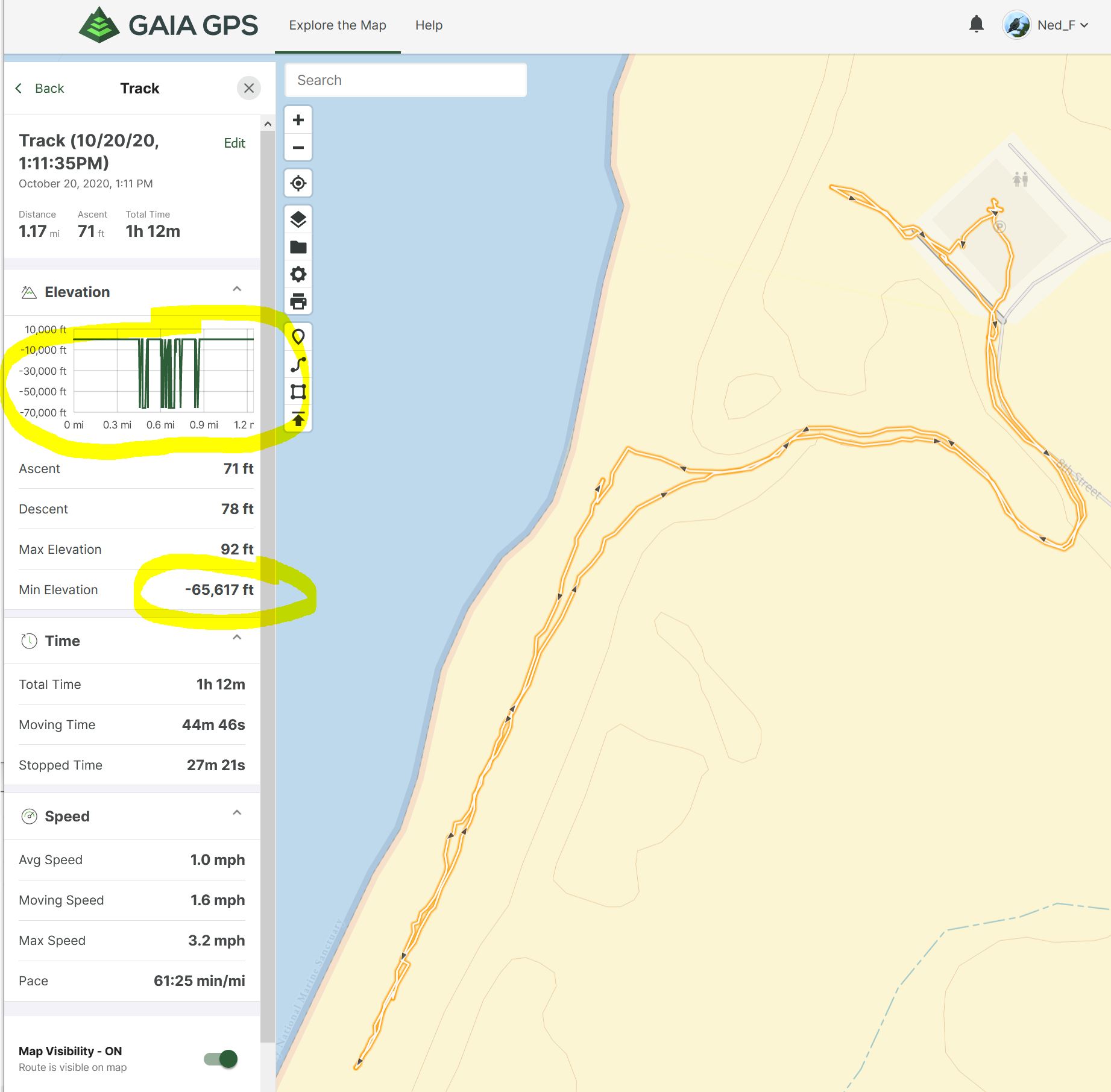Screen dimensions: 1111x1092
Task: Open the saved items folder icon
Action: [298, 247]
